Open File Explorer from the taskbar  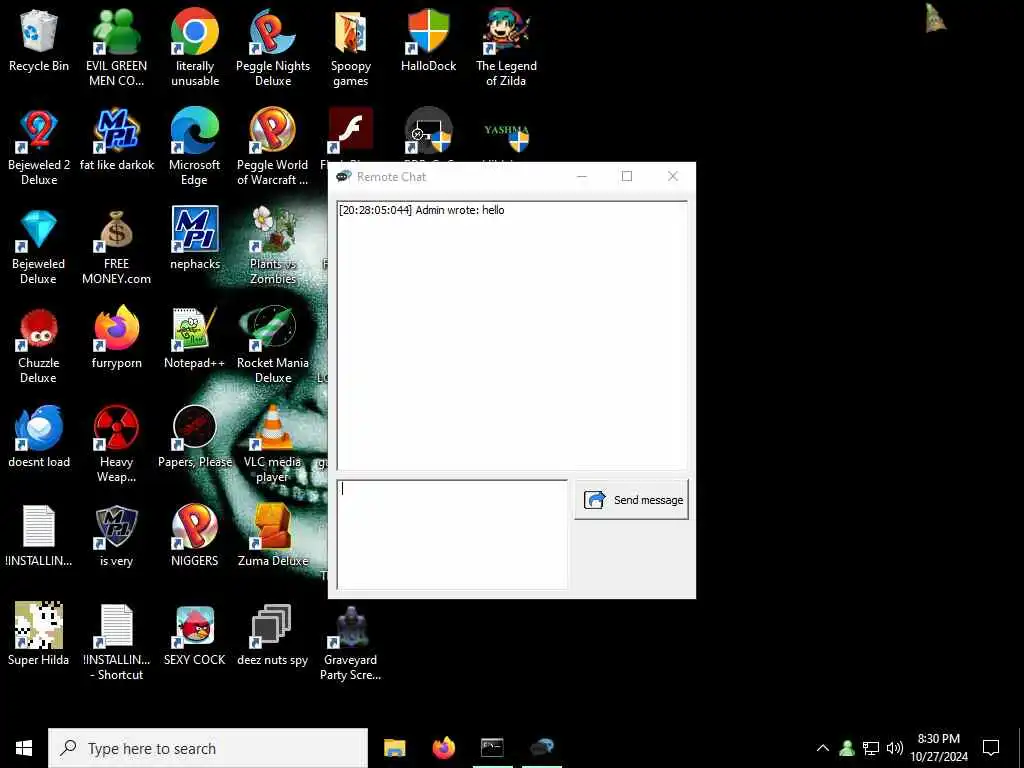pyautogui.click(x=394, y=748)
